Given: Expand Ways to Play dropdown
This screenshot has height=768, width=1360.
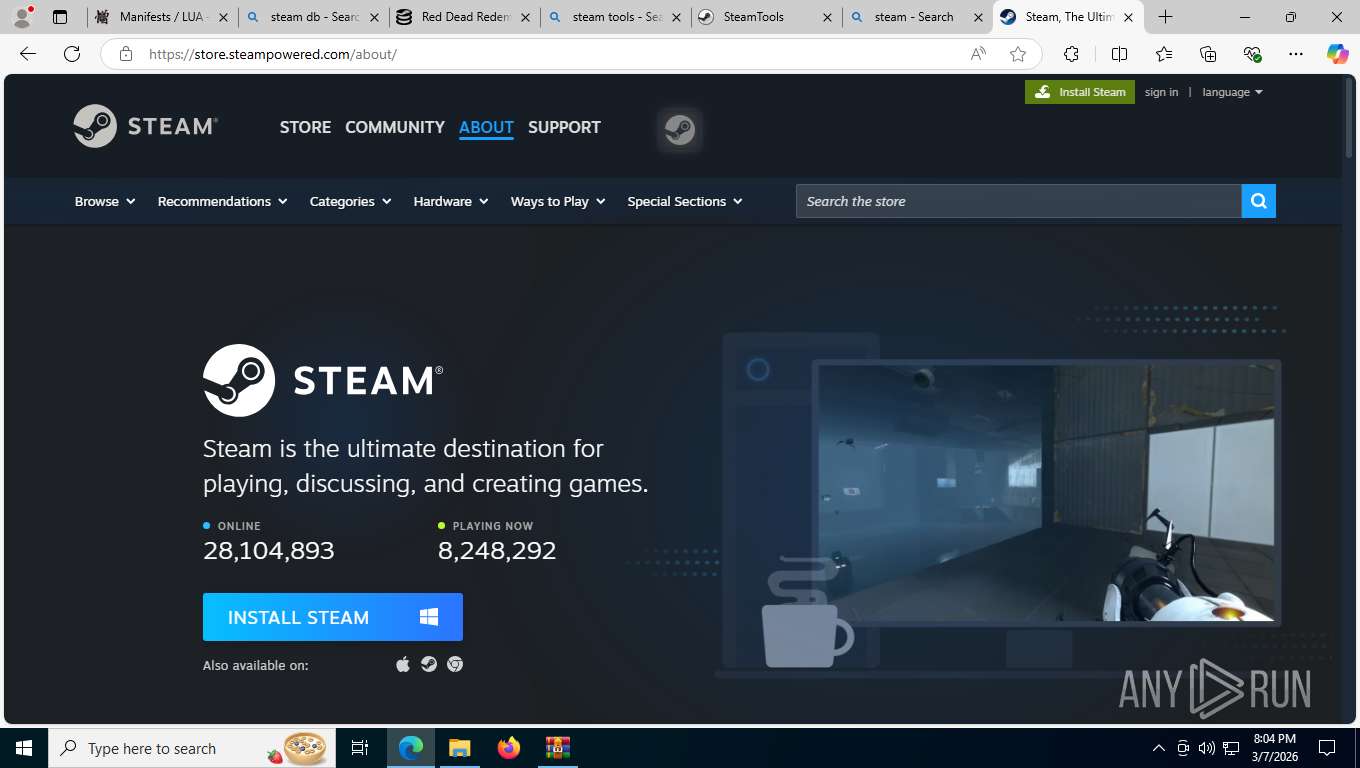Looking at the screenshot, I should pos(558,201).
